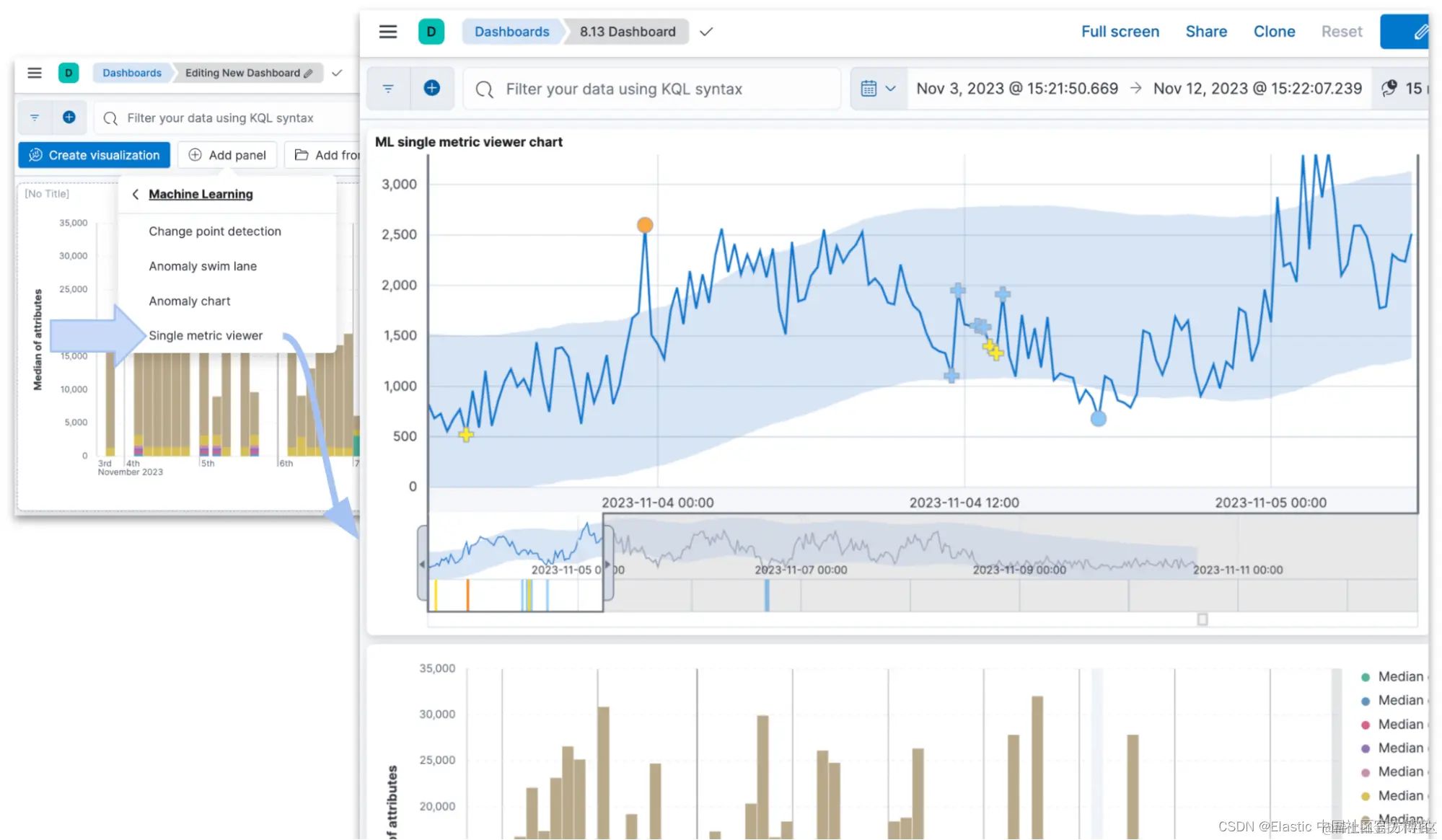Open the hamburger menu in 8.13 Dashboard
This screenshot has height=840, width=1442.
tap(388, 32)
